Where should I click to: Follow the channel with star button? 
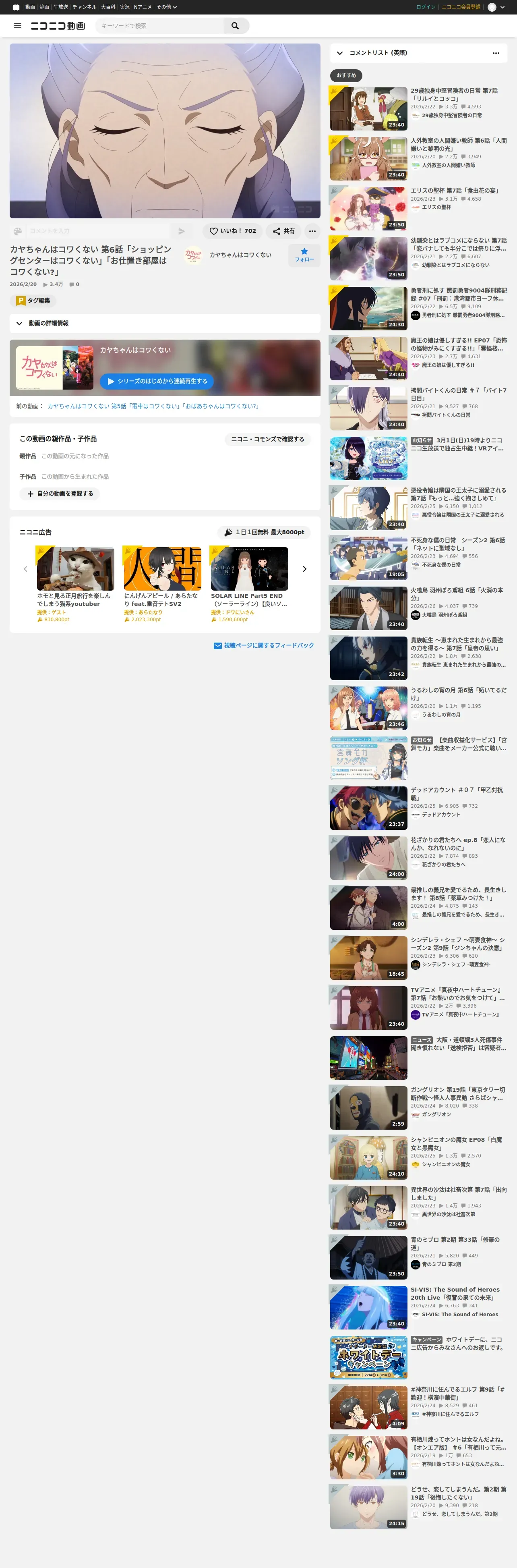304,255
